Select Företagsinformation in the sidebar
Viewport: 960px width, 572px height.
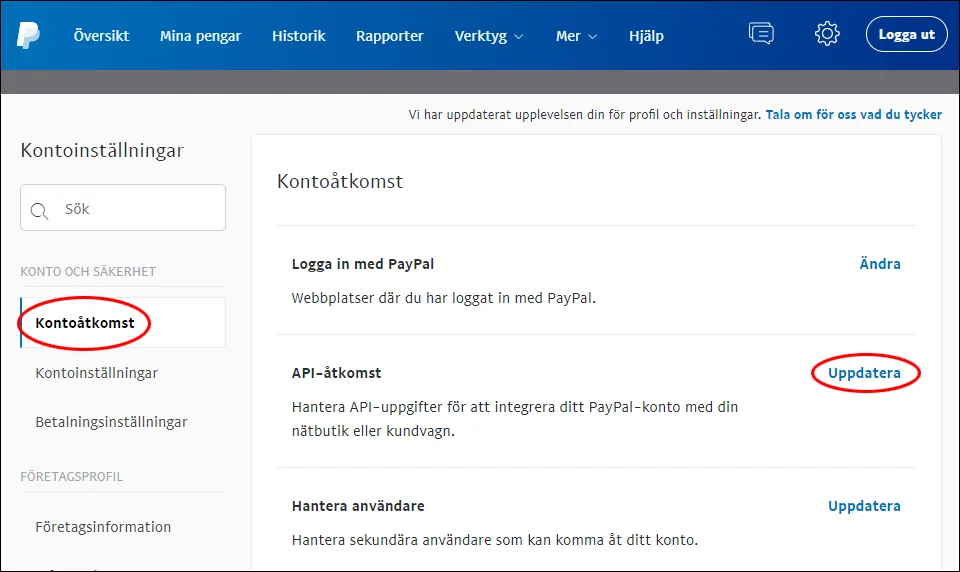(x=103, y=527)
